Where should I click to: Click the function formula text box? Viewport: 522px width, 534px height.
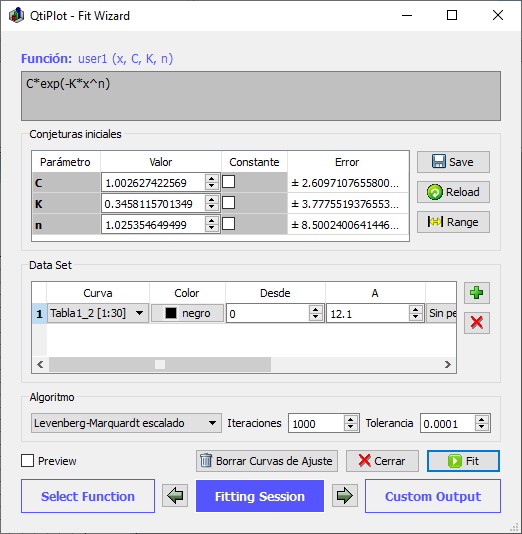pos(261,96)
